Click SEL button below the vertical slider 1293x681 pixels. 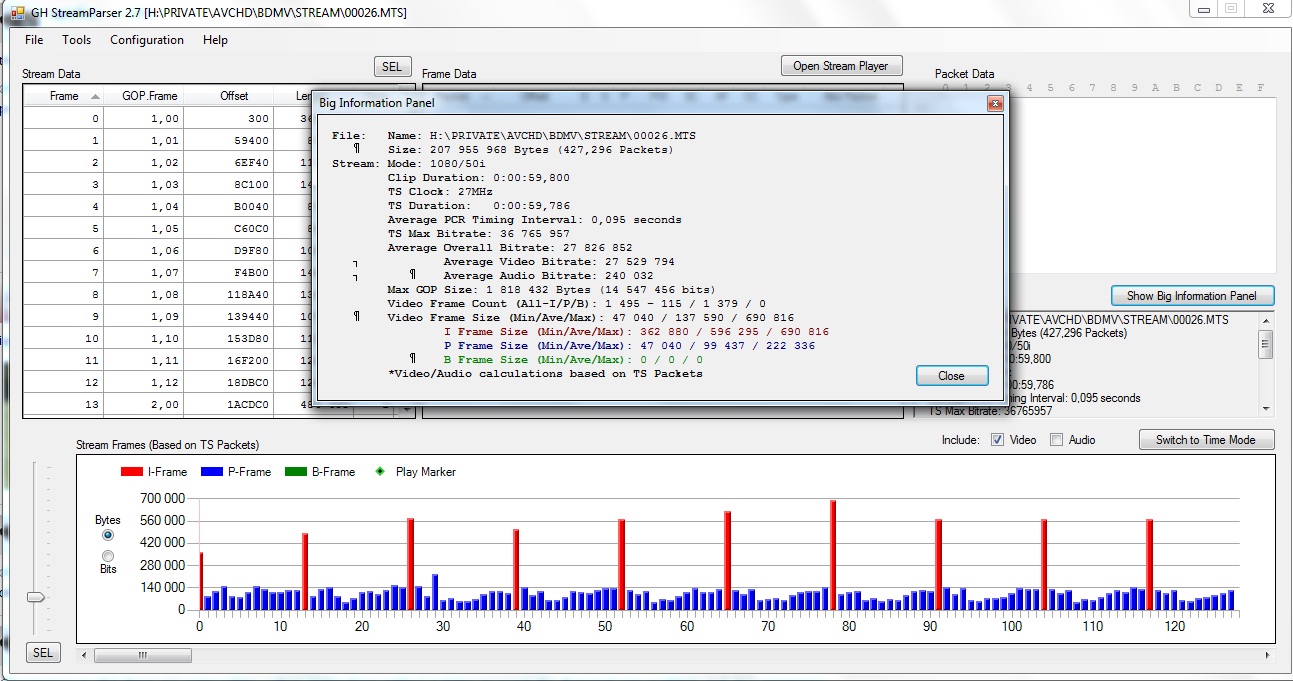[x=43, y=653]
